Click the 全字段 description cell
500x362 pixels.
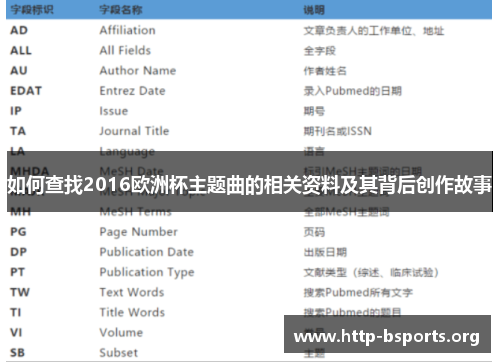tap(319, 51)
